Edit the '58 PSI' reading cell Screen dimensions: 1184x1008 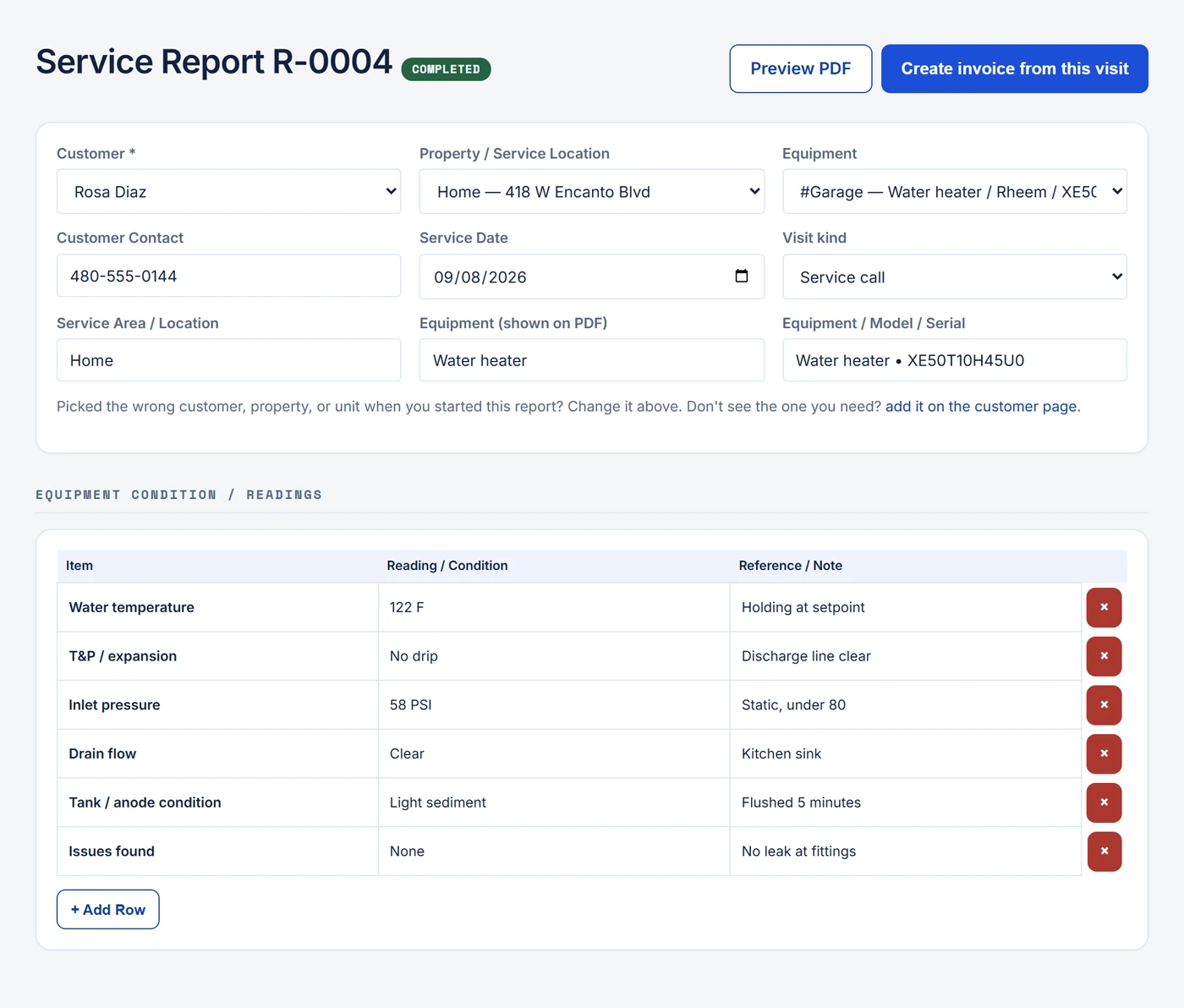pos(554,705)
